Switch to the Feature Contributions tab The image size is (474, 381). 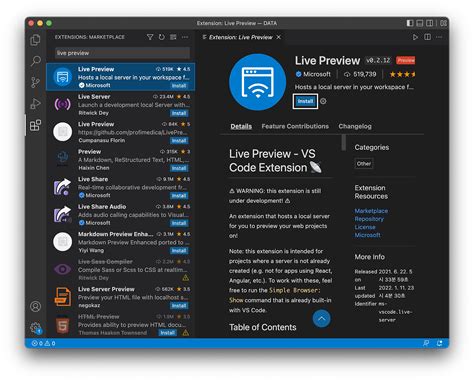point(295,126)
